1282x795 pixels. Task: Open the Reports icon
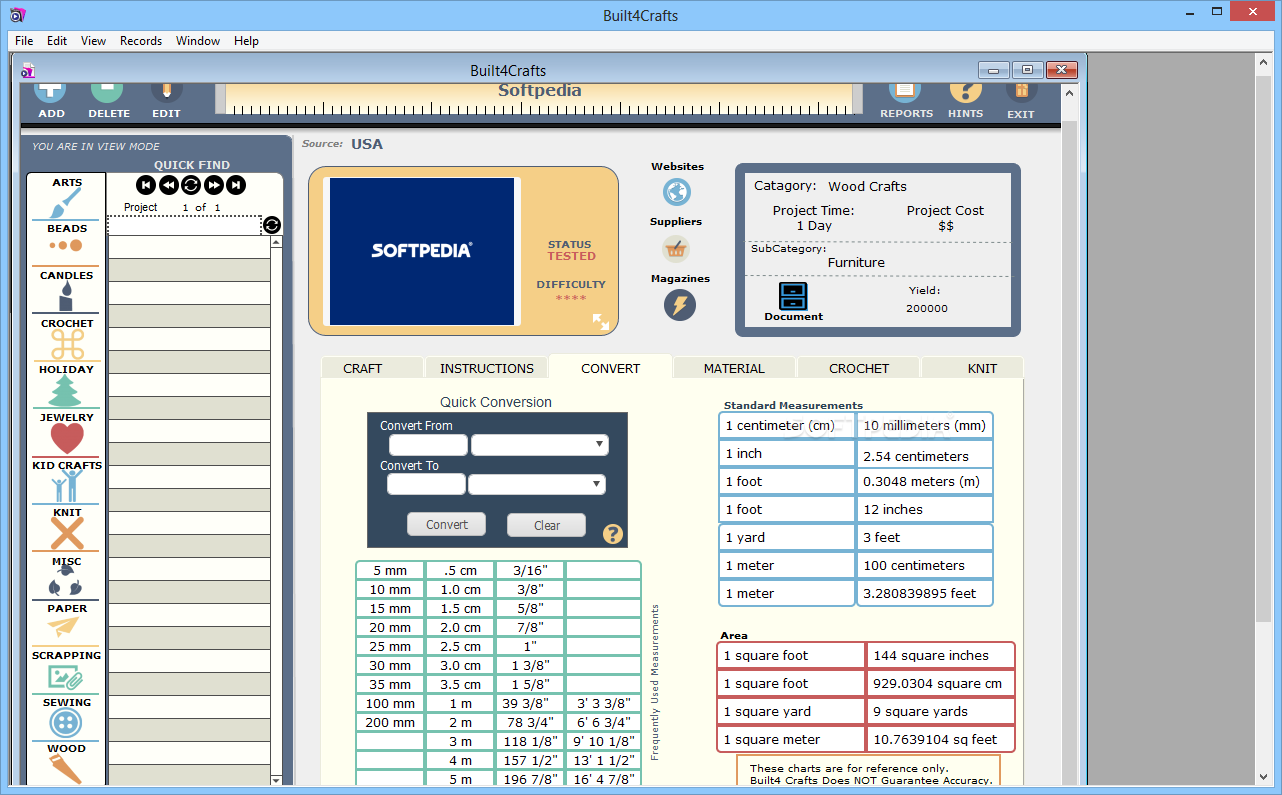(905, 92)
